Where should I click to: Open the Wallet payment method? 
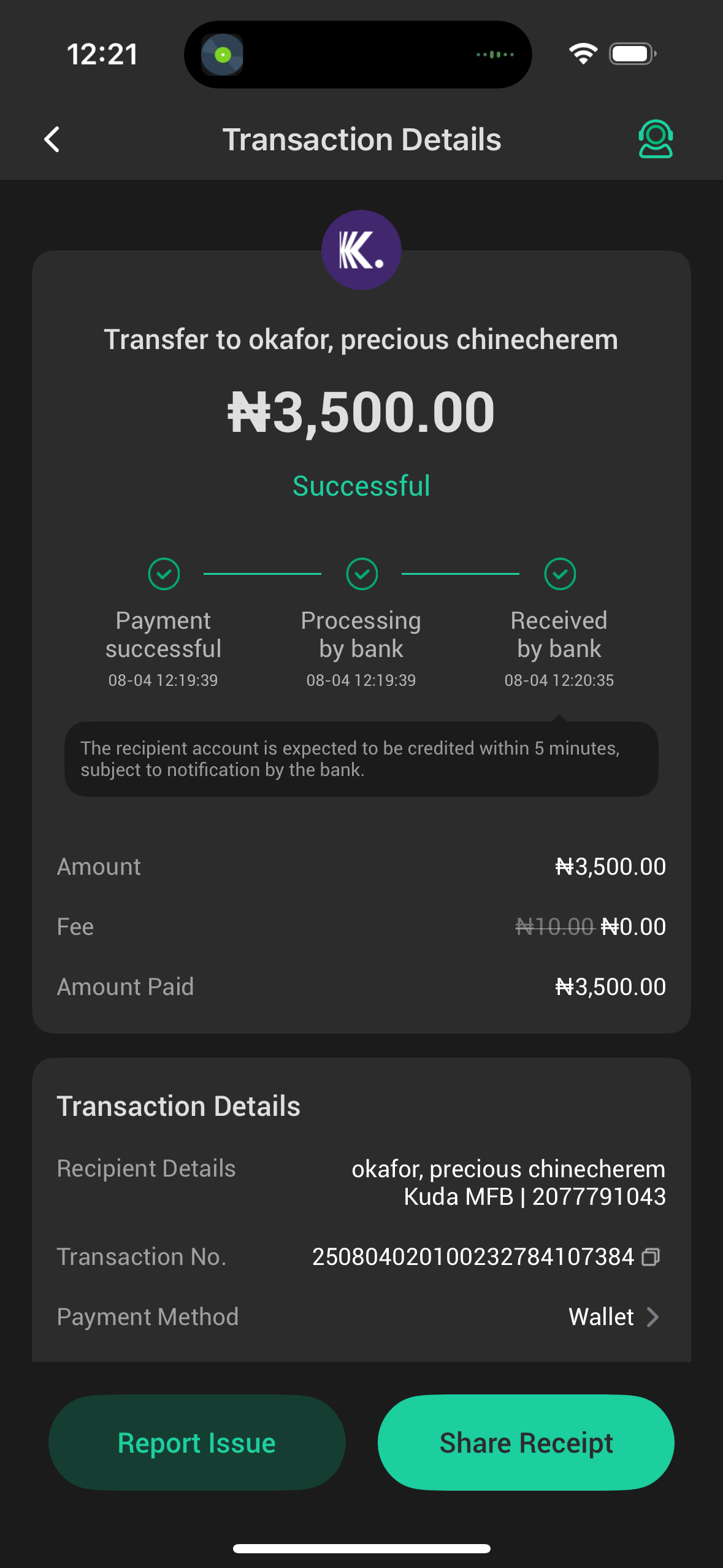coord(601,1316)
